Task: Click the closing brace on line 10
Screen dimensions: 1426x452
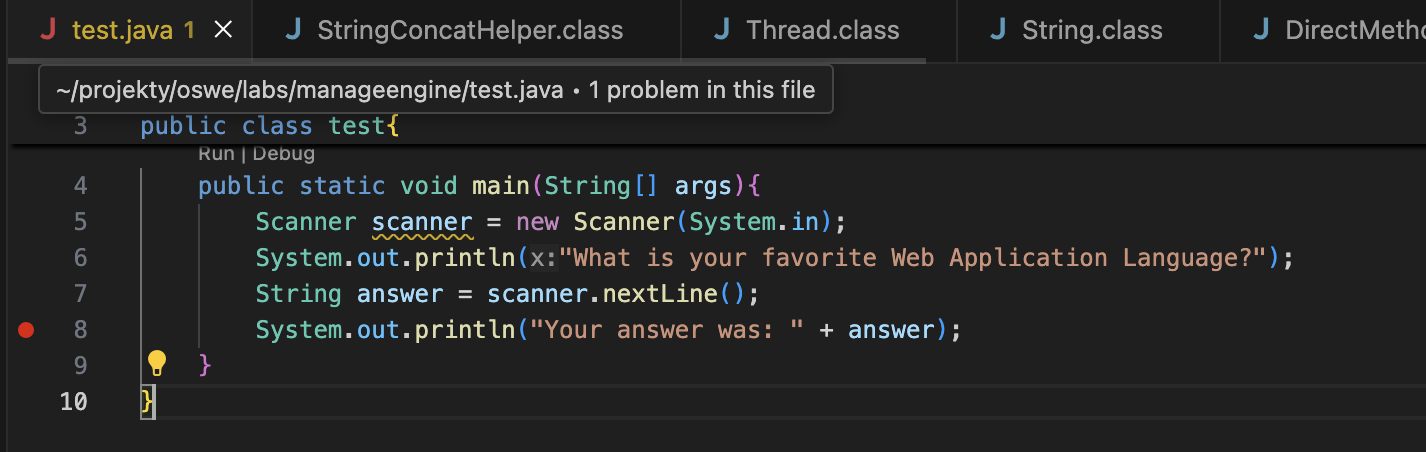Action: [x=148, y=401]
